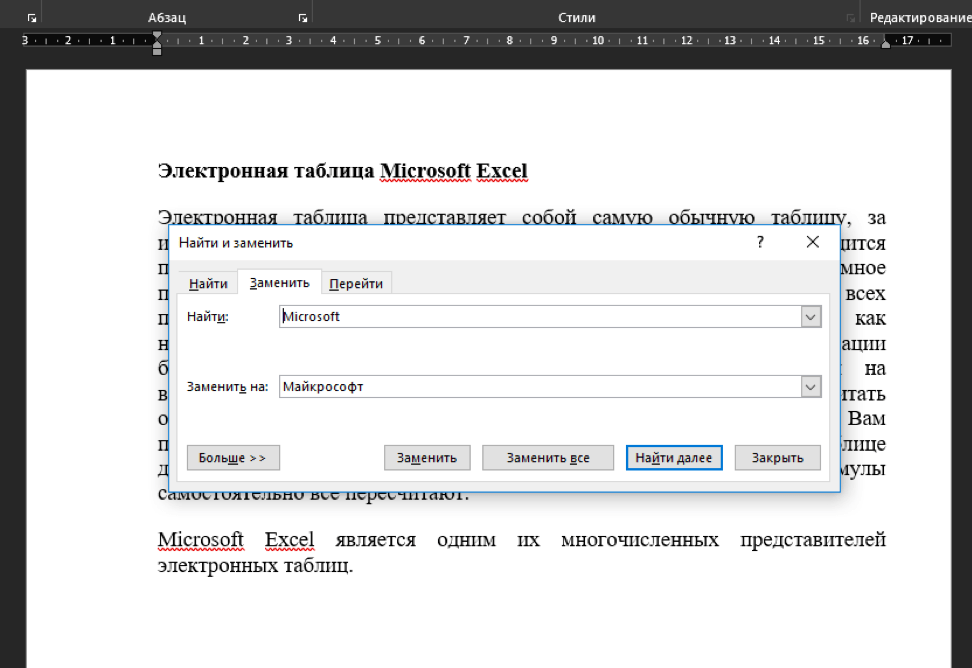
Task: Click the right indent marker on ruler
Action: 886,43
